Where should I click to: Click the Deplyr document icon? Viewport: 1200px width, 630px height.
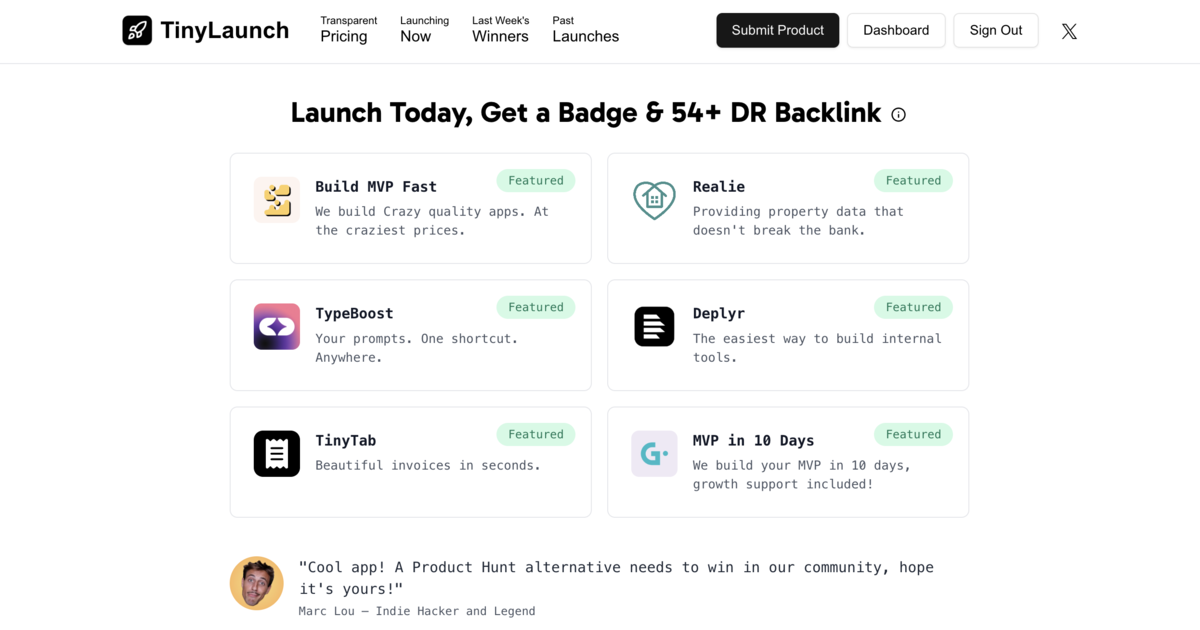pyautogui.click(x=654, y=327)
